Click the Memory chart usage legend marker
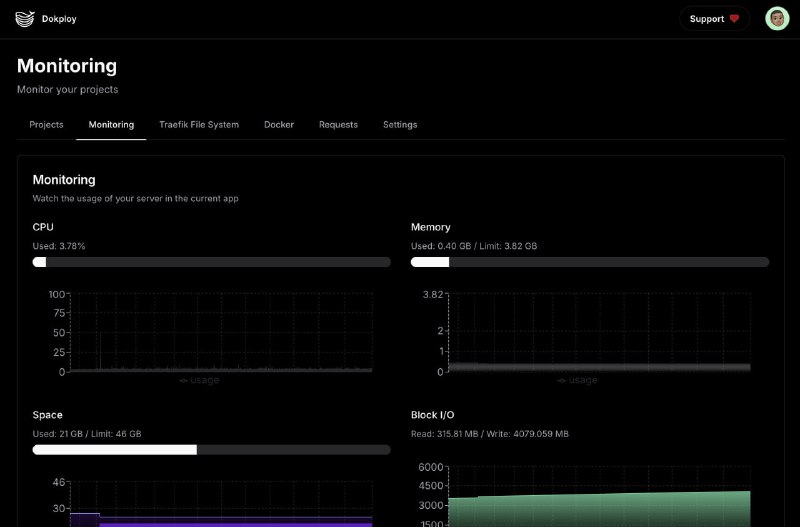The height and width of the screenshot is (527, 800). tap(562, 380)
